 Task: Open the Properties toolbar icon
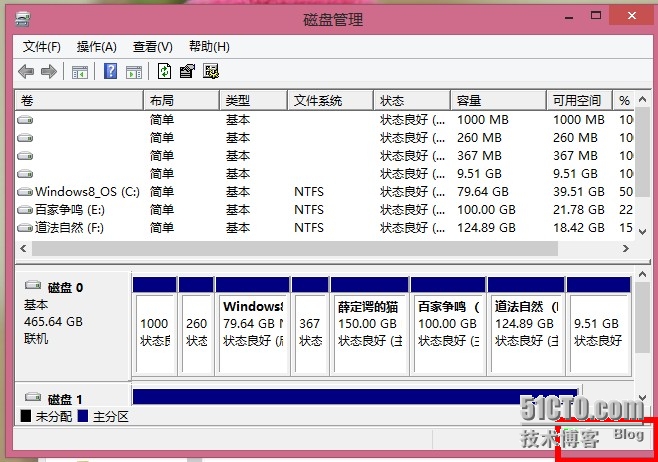click(187, 71)
